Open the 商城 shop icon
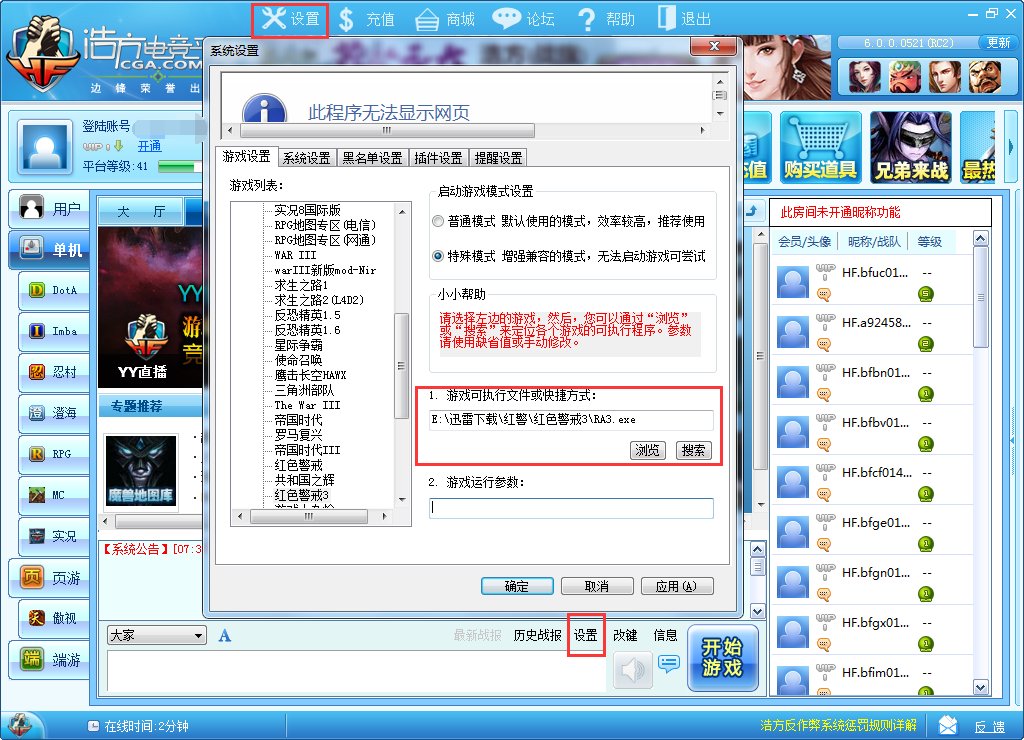Screen dimensions: 1024x740 (x=427, y=19)
